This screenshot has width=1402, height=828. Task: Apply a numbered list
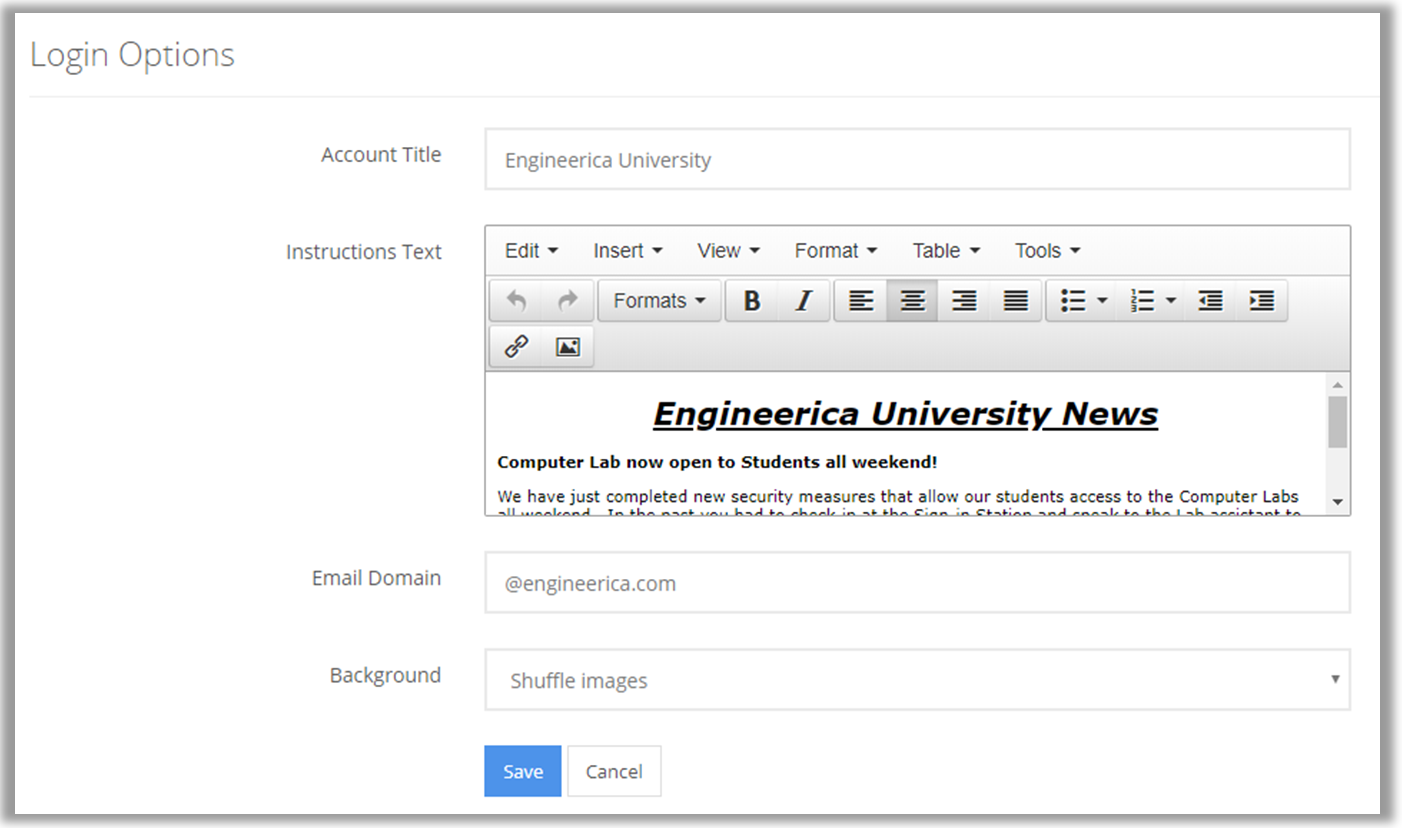point(1142,300)
